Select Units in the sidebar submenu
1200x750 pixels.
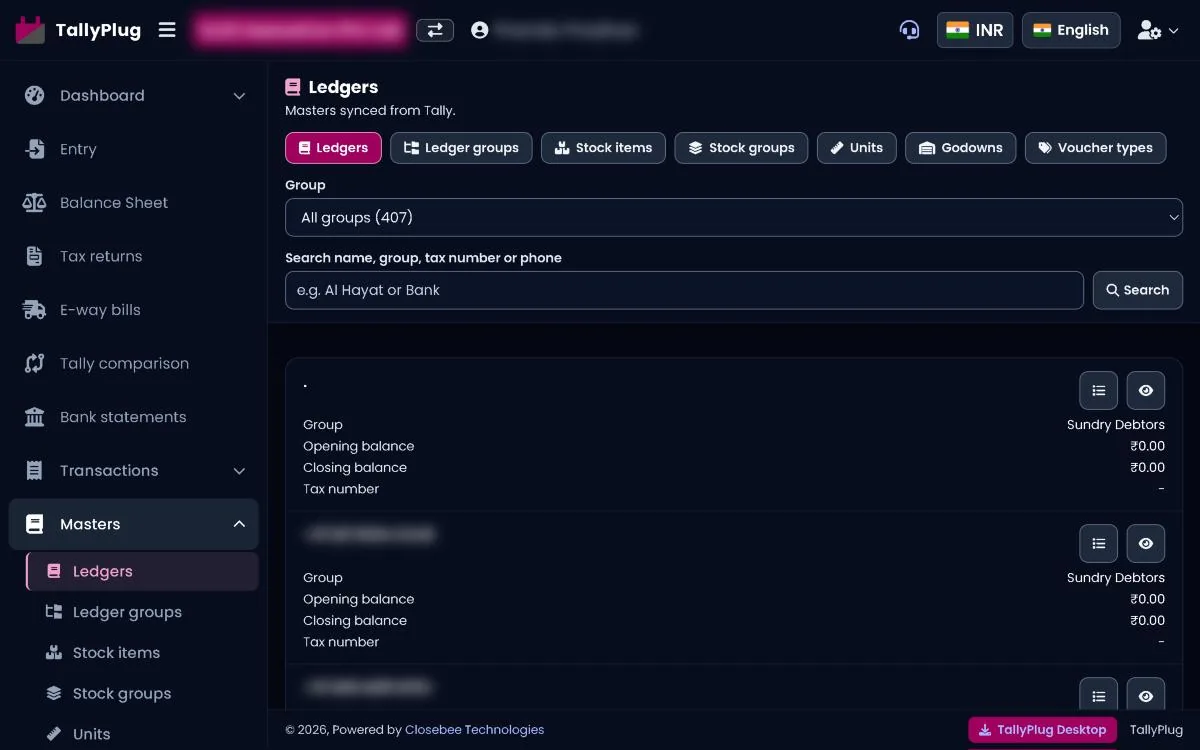pyautogui.click(x=142, y=734)
